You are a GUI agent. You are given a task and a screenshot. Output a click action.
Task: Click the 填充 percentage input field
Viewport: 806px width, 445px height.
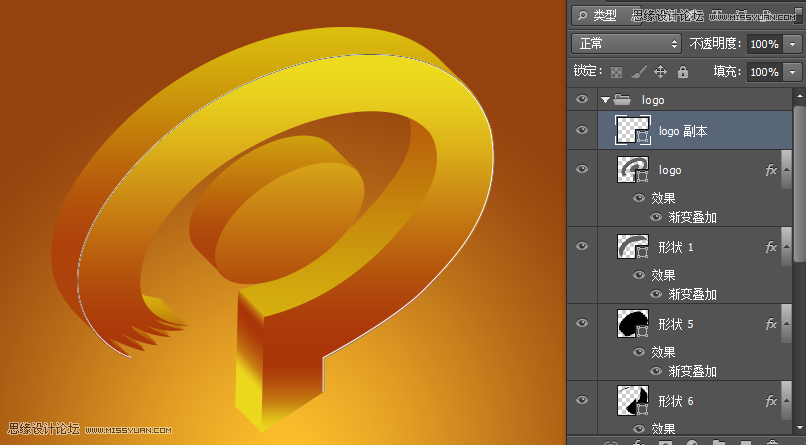764,72
